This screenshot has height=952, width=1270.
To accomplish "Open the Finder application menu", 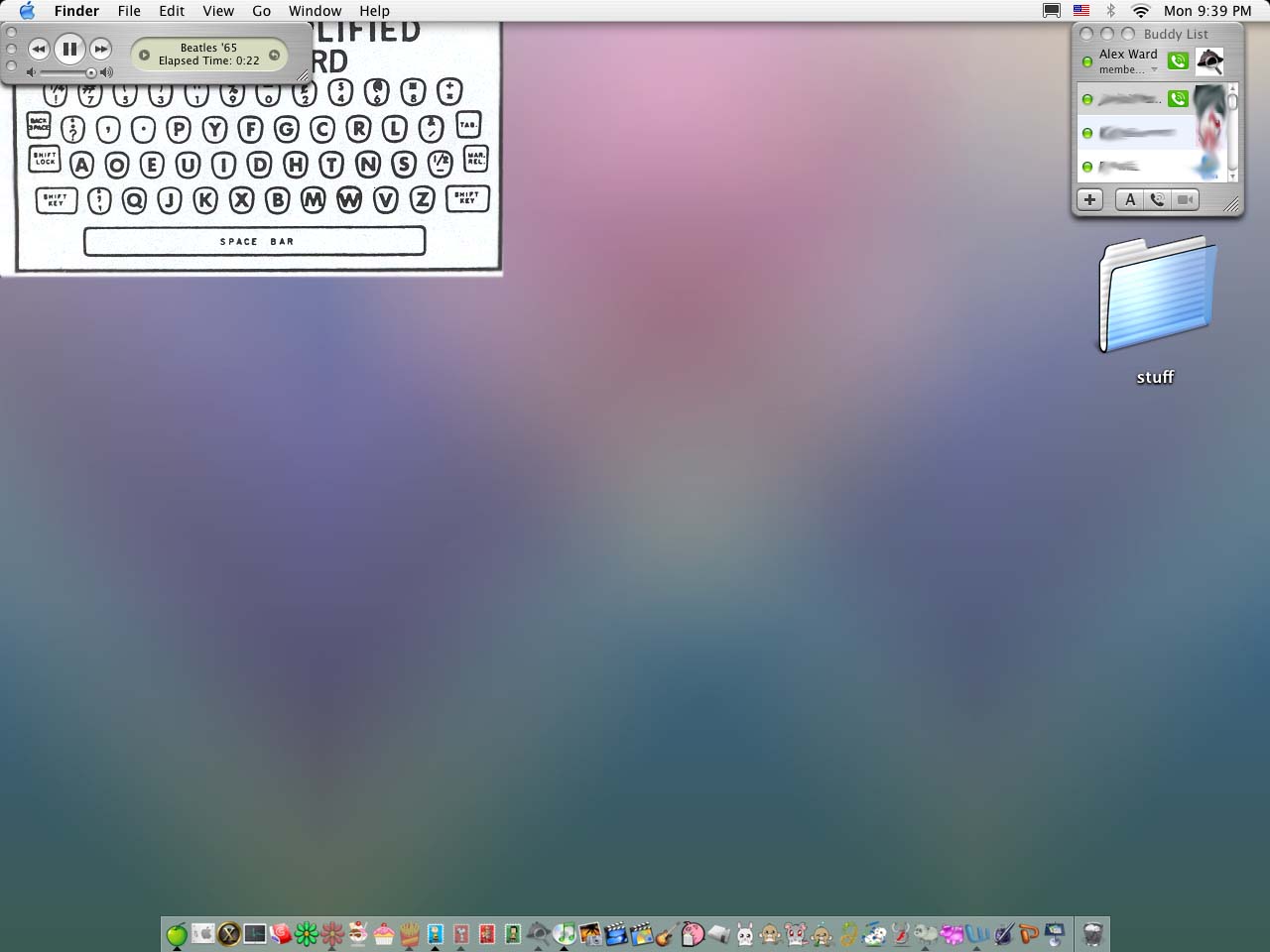I will pyautogui.click(x=76, y=11).
